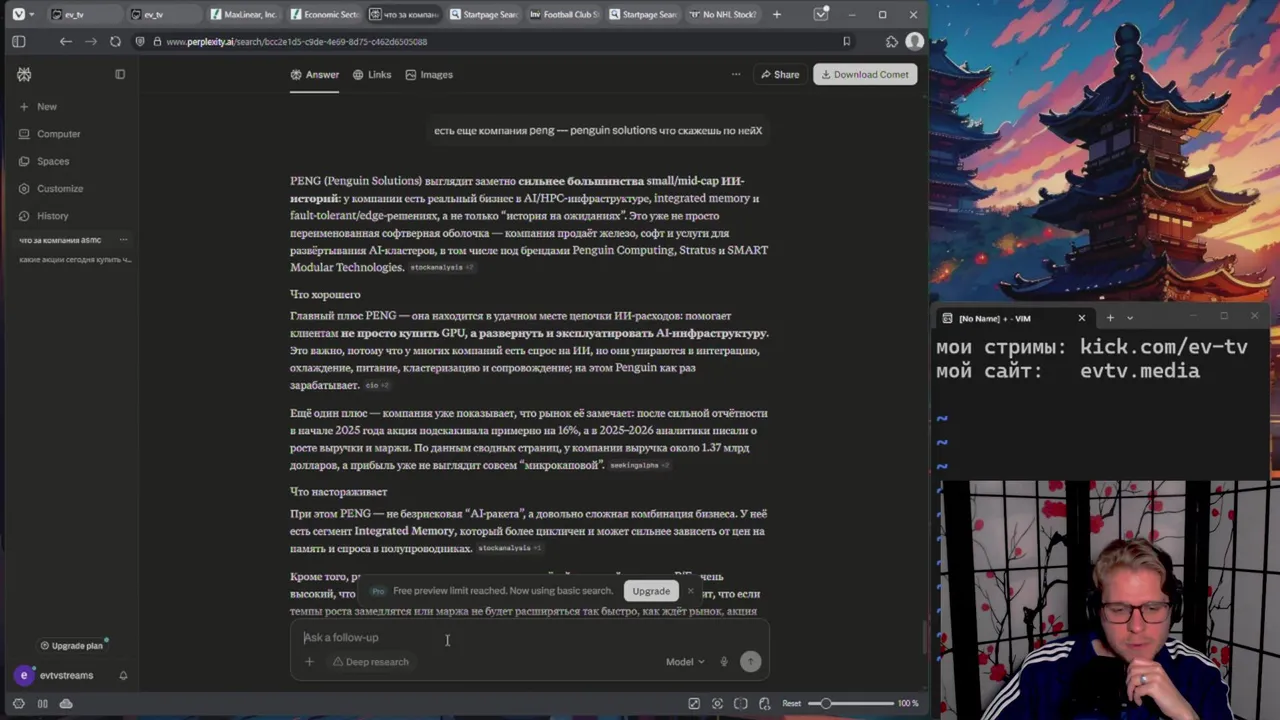
Task: Click the microphone dictation icon
Action: pos(724,662)
